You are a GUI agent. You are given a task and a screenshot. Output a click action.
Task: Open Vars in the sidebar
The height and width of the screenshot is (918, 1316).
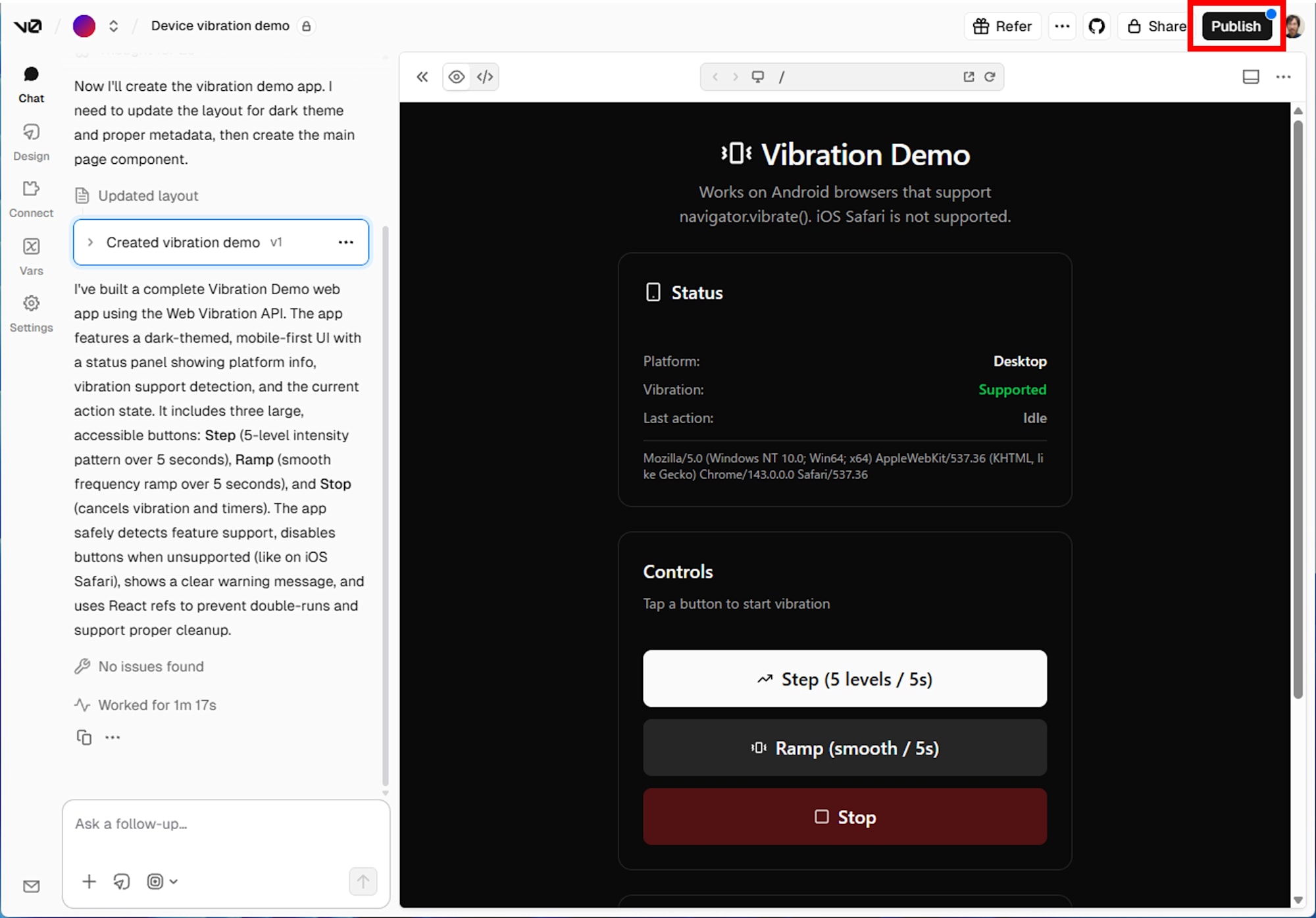pos(31,256)
